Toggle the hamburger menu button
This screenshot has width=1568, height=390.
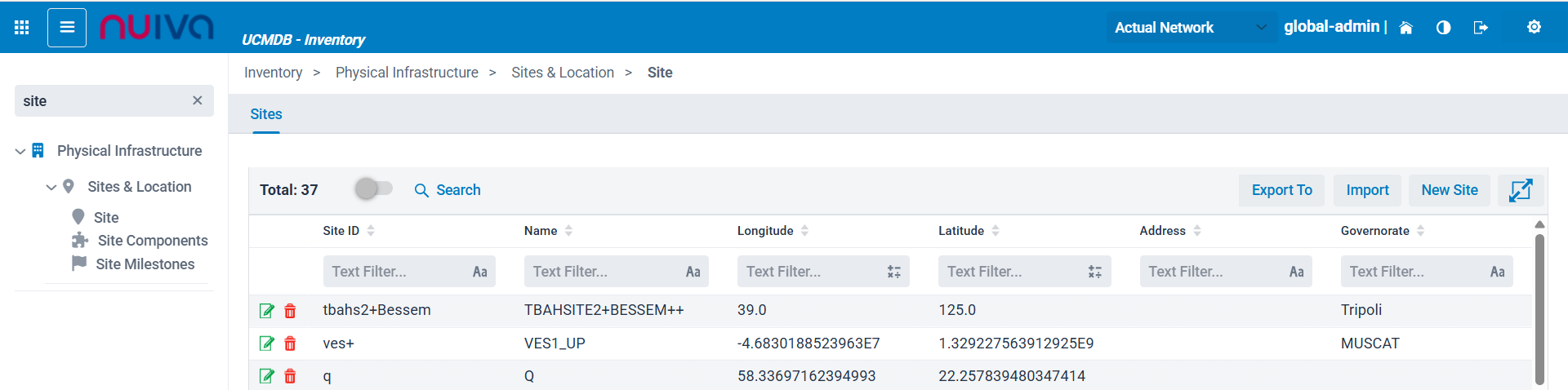pos(67,28)
